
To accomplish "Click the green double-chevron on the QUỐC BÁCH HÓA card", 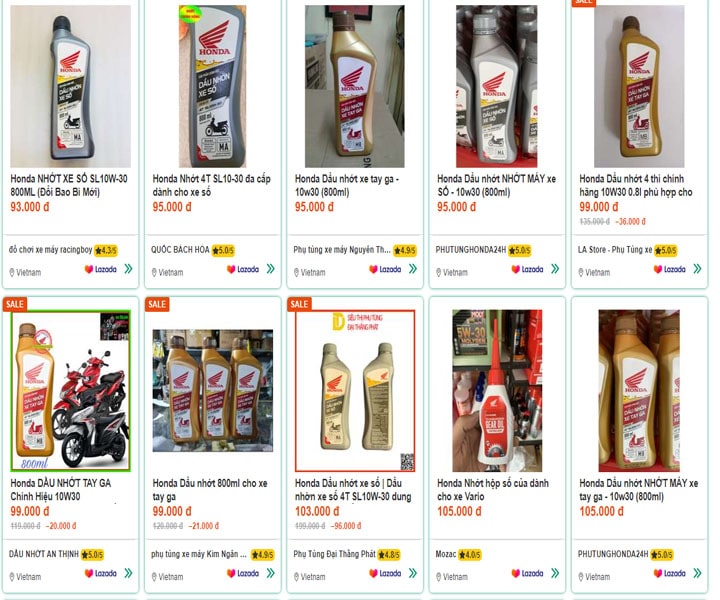I will (x=270, y=269).
